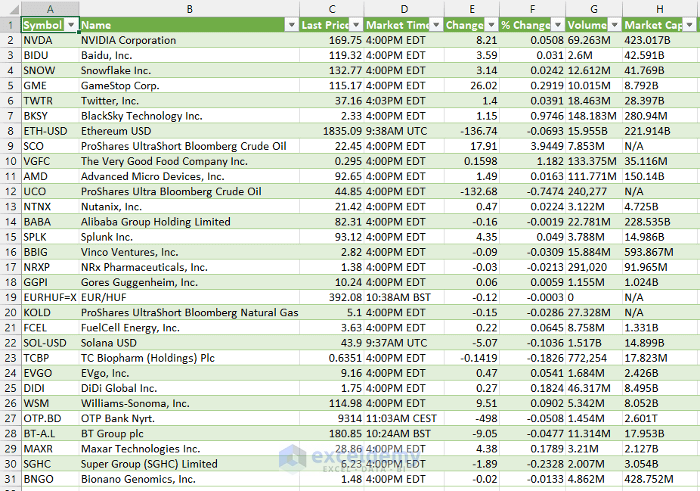Open the Last Price filter dropdown
The width and height of the screenshot is (700, 491).
coord(356,25)
